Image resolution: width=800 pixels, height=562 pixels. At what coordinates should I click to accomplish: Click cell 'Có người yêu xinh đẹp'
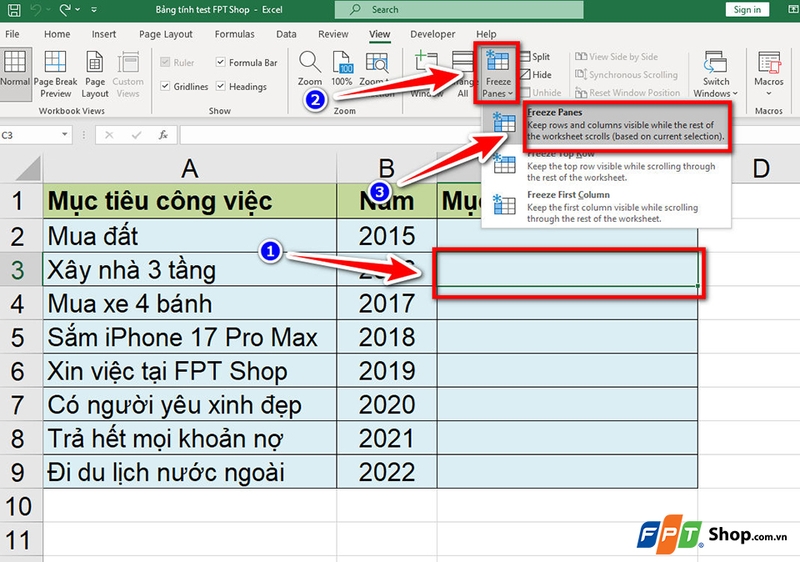pos(190,404)
